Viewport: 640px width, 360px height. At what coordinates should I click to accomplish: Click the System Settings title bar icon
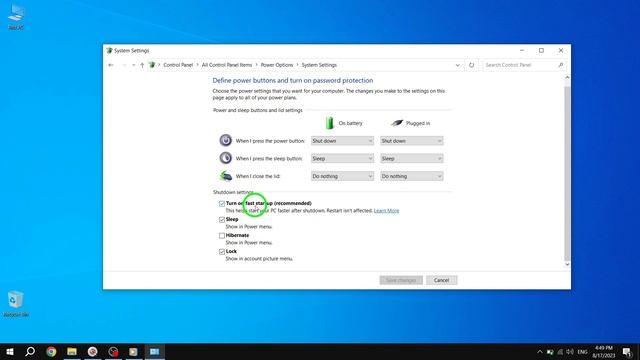pyautogui.click(x=109, y=51)
